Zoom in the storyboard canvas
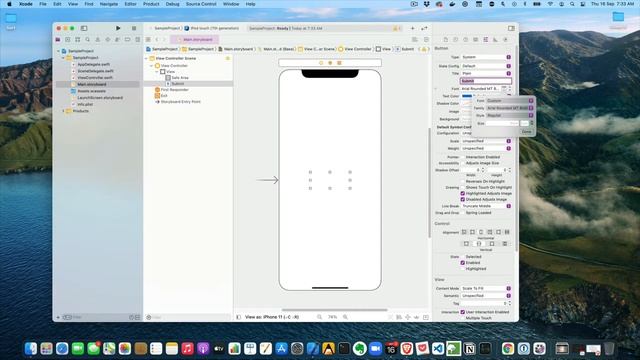640x360 pixels. [x=345, y=317]
